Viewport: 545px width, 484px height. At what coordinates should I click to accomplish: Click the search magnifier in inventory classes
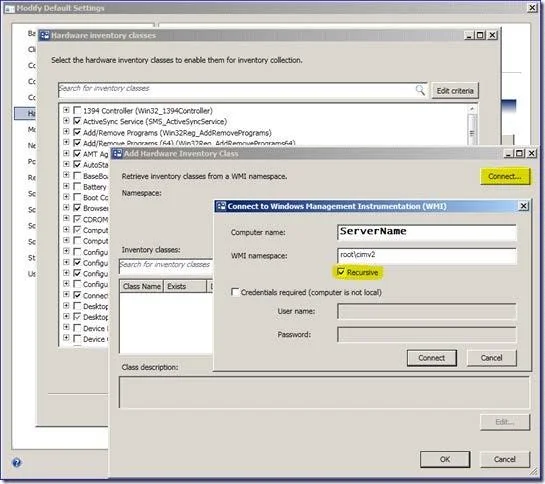(420, 90)
